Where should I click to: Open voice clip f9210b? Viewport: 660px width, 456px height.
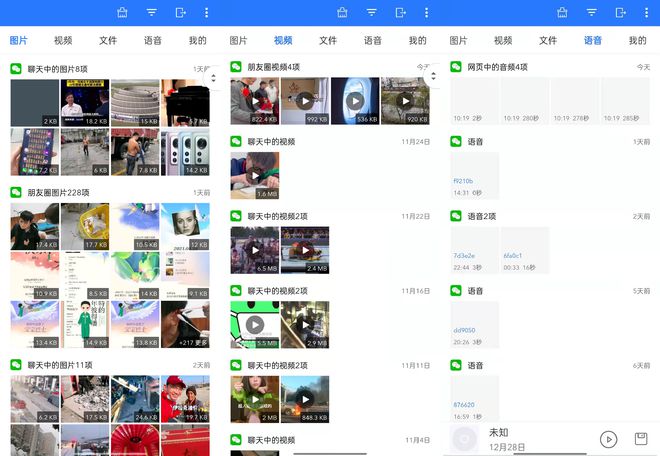[x=475, y=176]
